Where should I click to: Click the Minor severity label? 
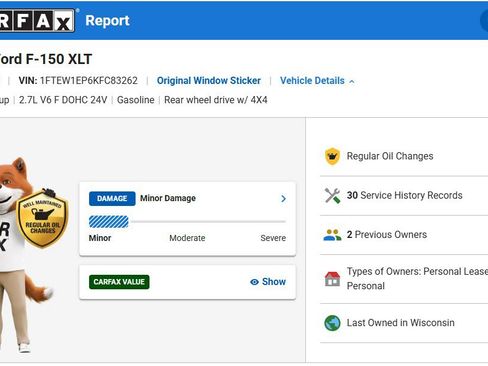coord(100,238)
